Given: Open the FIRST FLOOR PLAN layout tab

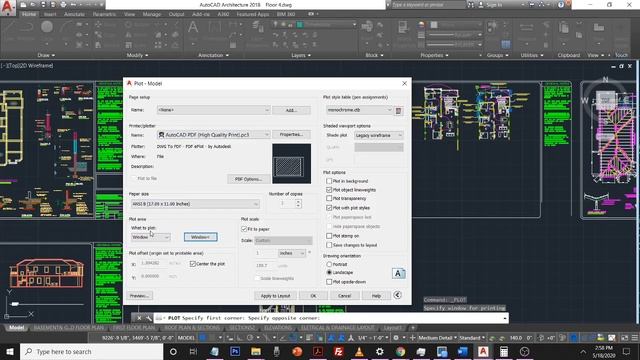Looking at the screenshot, I should point(134,328).
